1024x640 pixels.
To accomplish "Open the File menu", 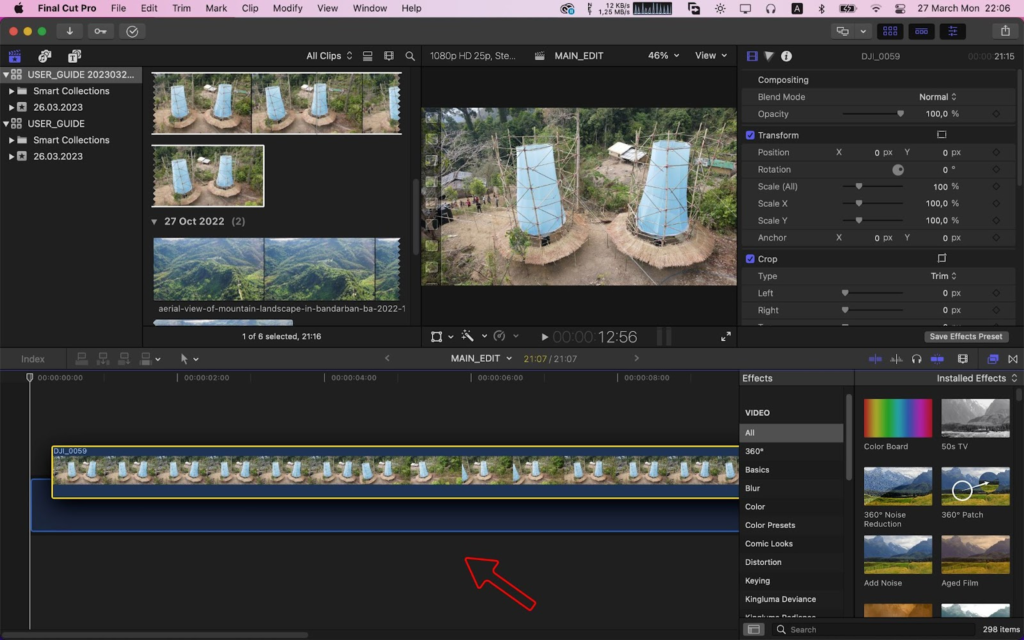I will (118, 8).
